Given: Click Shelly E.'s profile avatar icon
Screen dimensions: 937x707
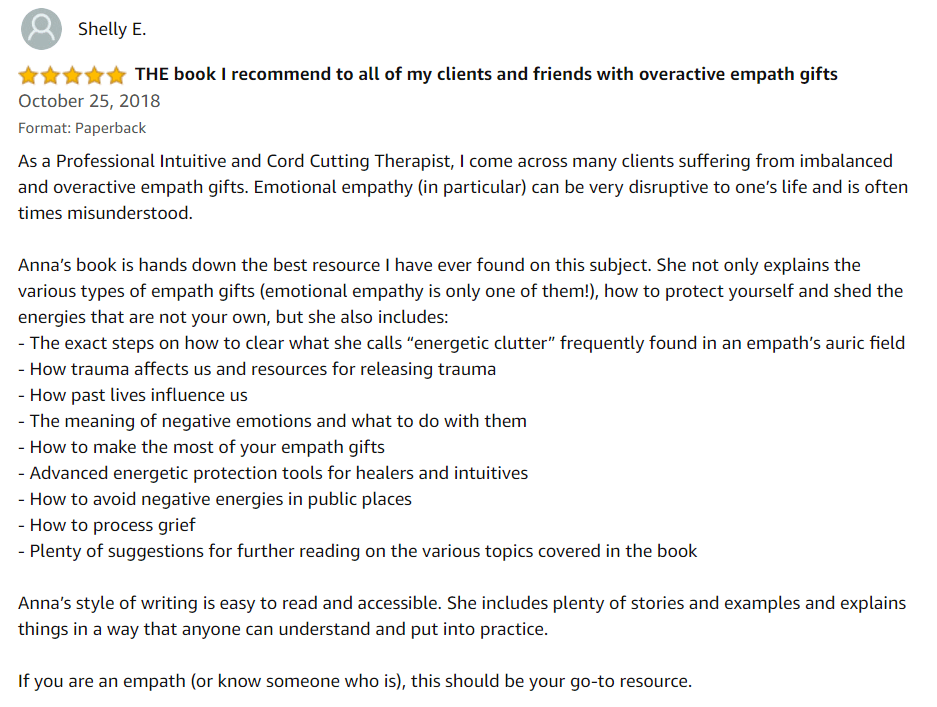Looking at the screenshot, I should [41, 29].
